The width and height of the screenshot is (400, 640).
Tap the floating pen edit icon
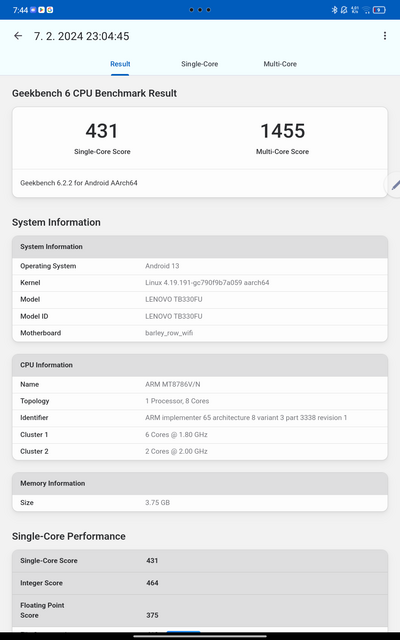[394, 186]
